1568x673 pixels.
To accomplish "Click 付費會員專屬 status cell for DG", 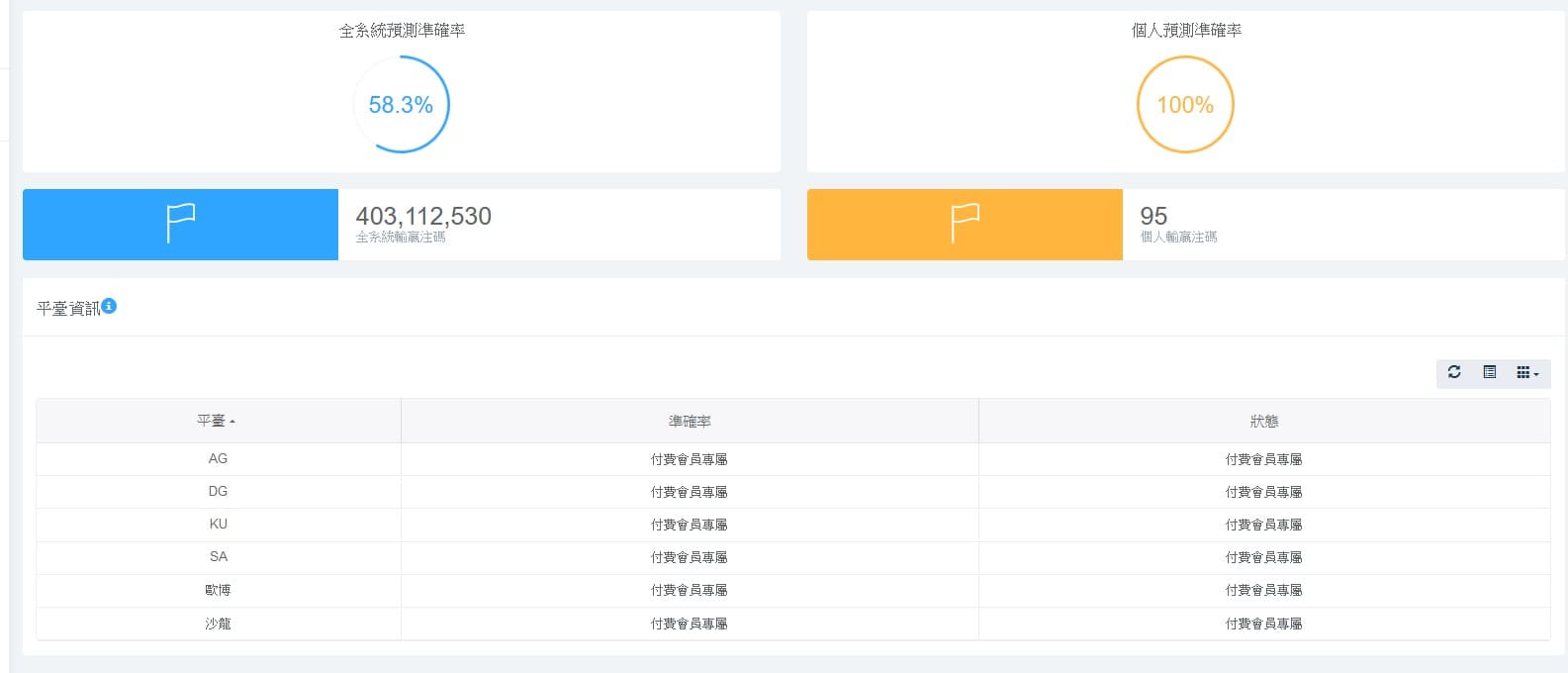I will (x=1264, y=492).
